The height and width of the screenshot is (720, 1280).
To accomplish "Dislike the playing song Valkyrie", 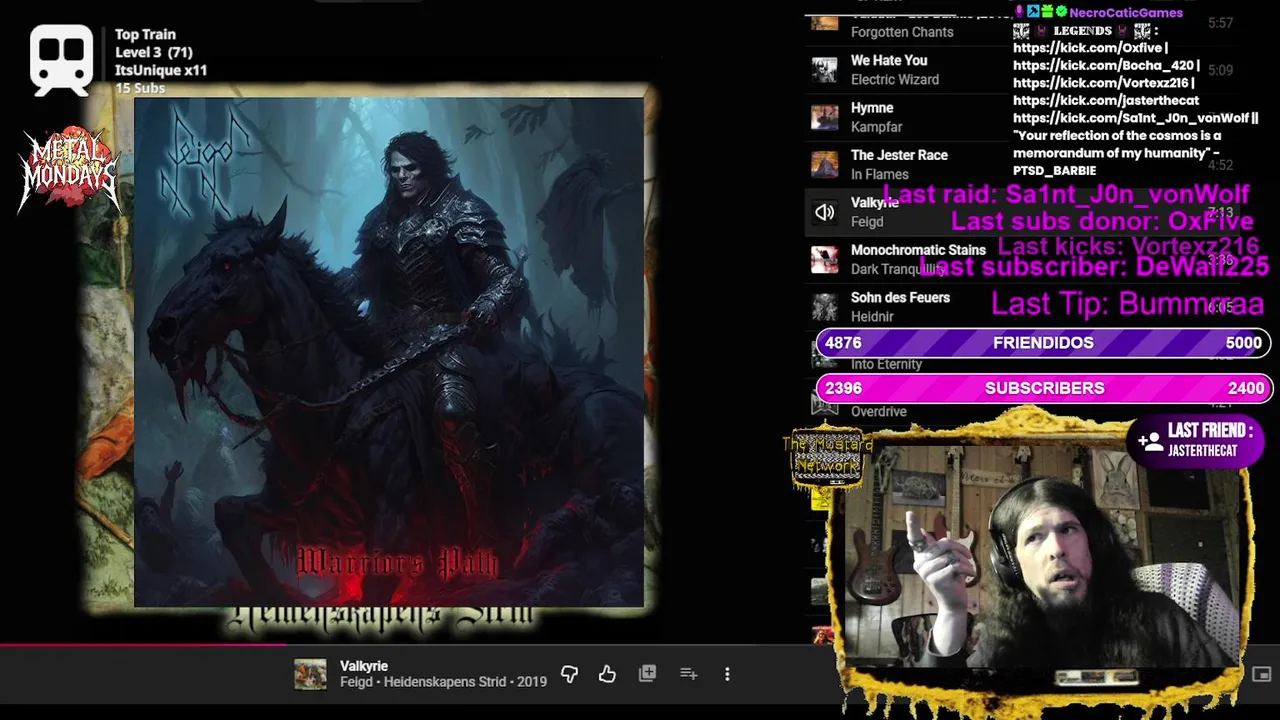I will click(569, 674).
